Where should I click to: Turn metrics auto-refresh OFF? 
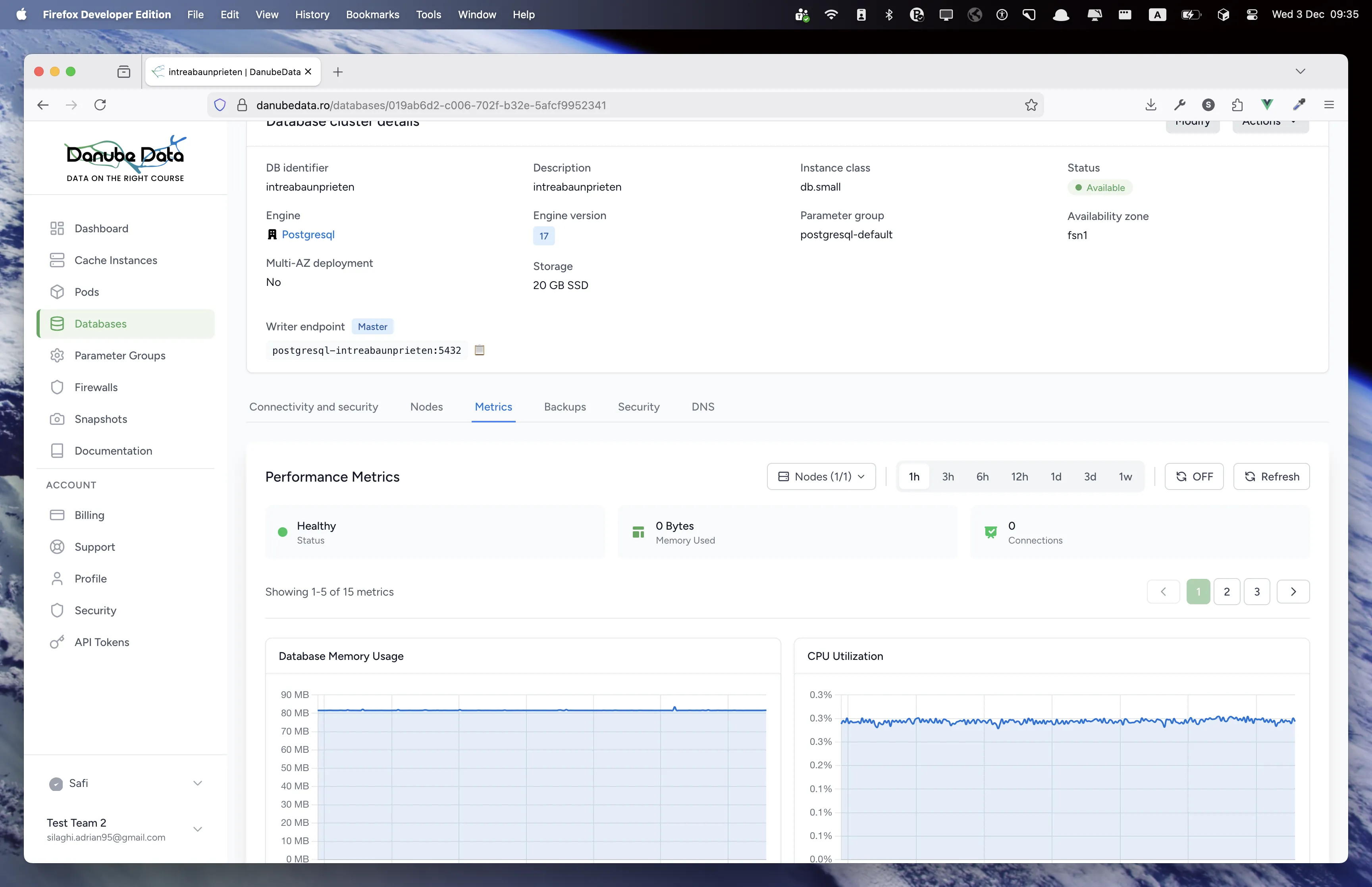coord(1194,476)
